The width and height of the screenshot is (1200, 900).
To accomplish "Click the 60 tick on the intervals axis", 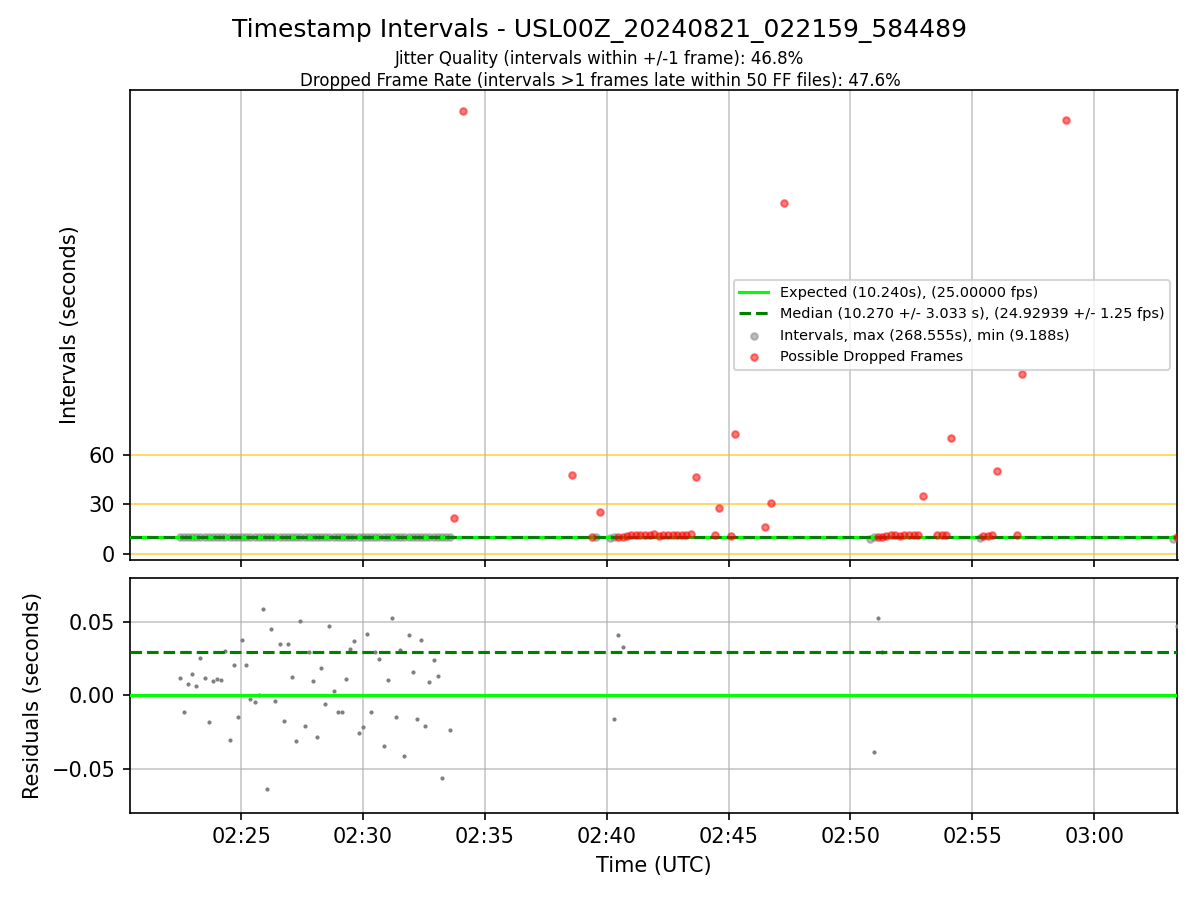I will click(x=104, y=455).
